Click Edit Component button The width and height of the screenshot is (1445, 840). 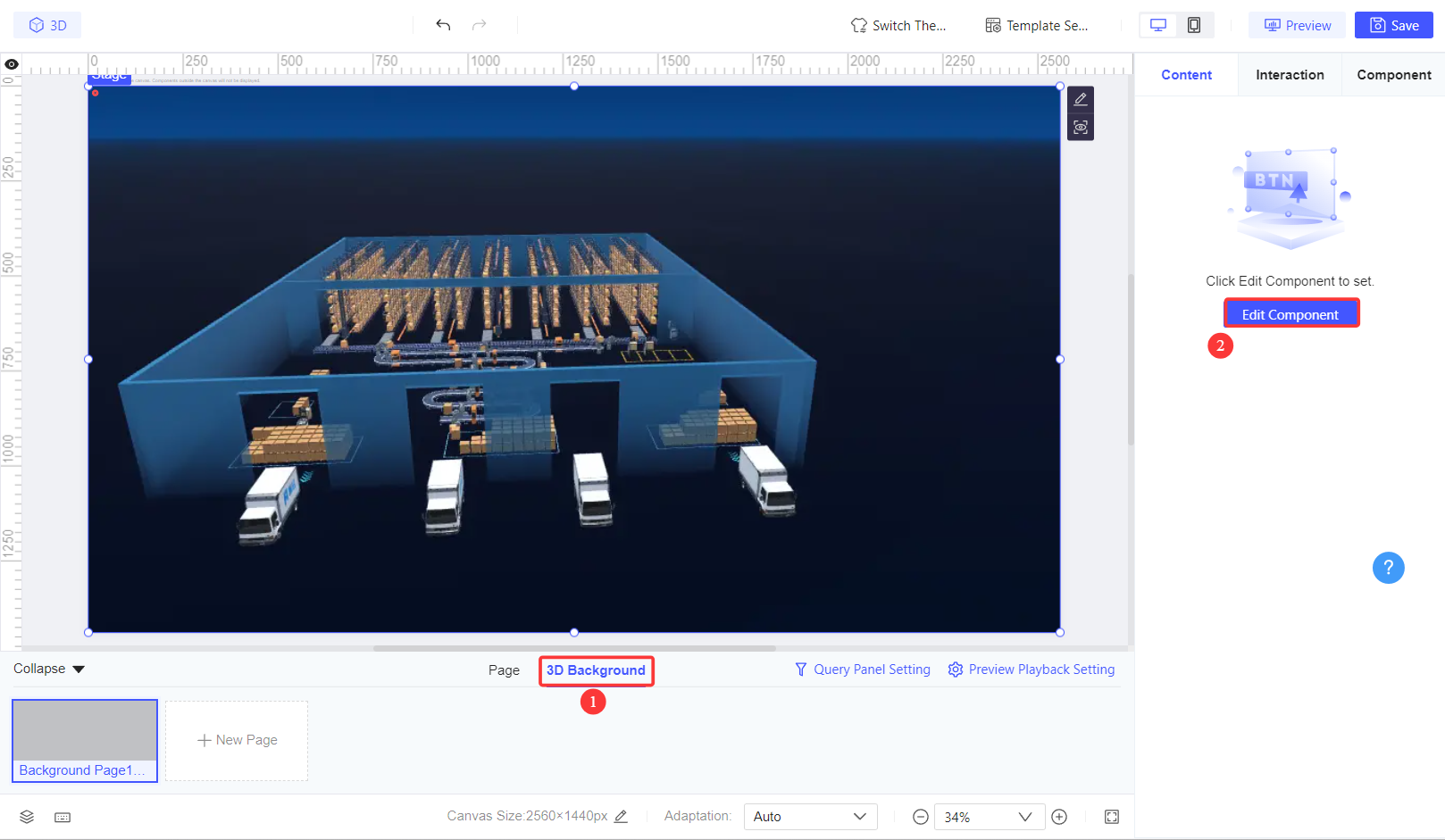(1290, 314)
